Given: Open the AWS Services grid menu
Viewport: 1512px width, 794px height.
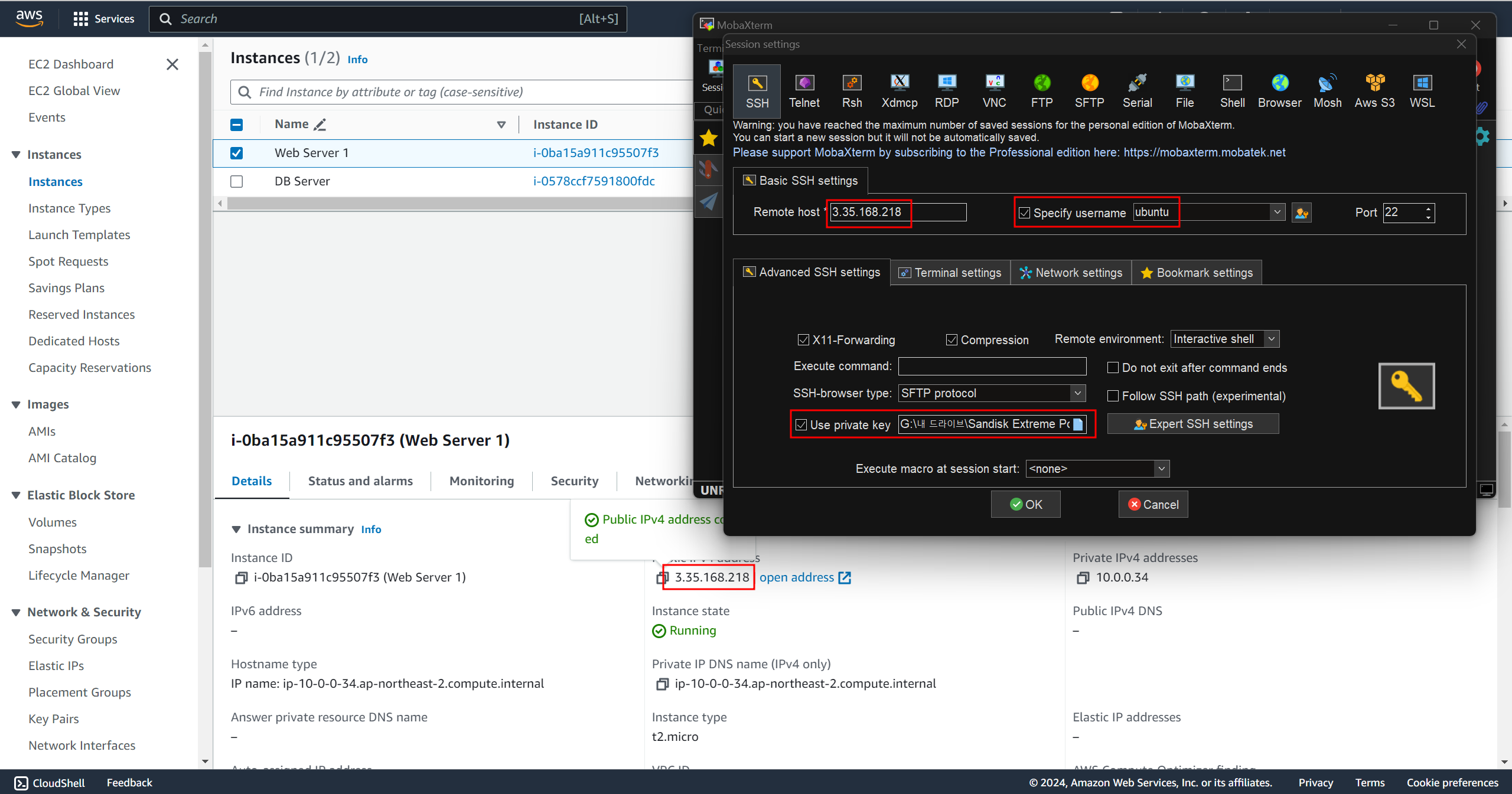Looking at the screenshot, I should coord(80,19).
